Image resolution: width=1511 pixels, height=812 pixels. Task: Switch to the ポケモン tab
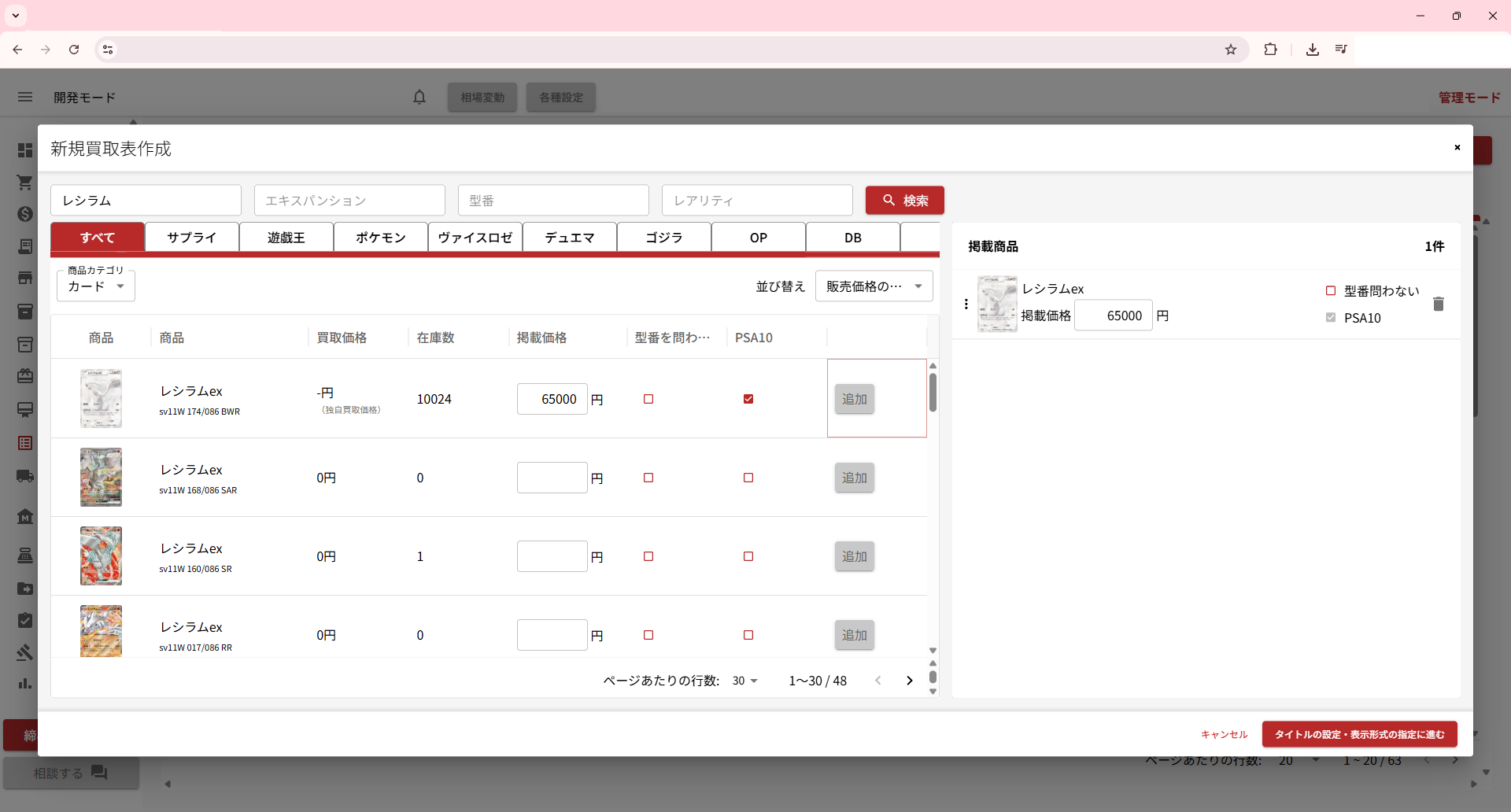pyautogui.click(x=381, y=238)
